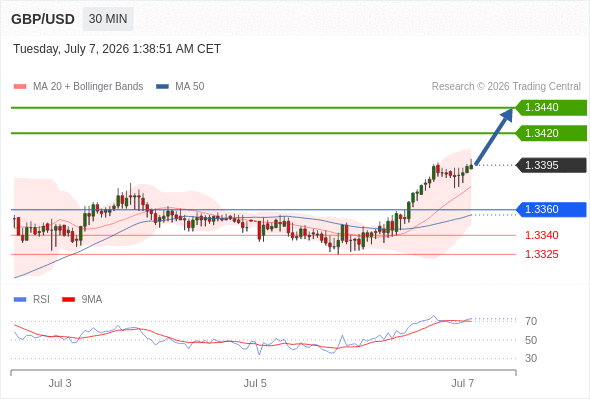Click the pink MA 20 legend swatch
Screen dimensions: 590x400
(20, 87)
